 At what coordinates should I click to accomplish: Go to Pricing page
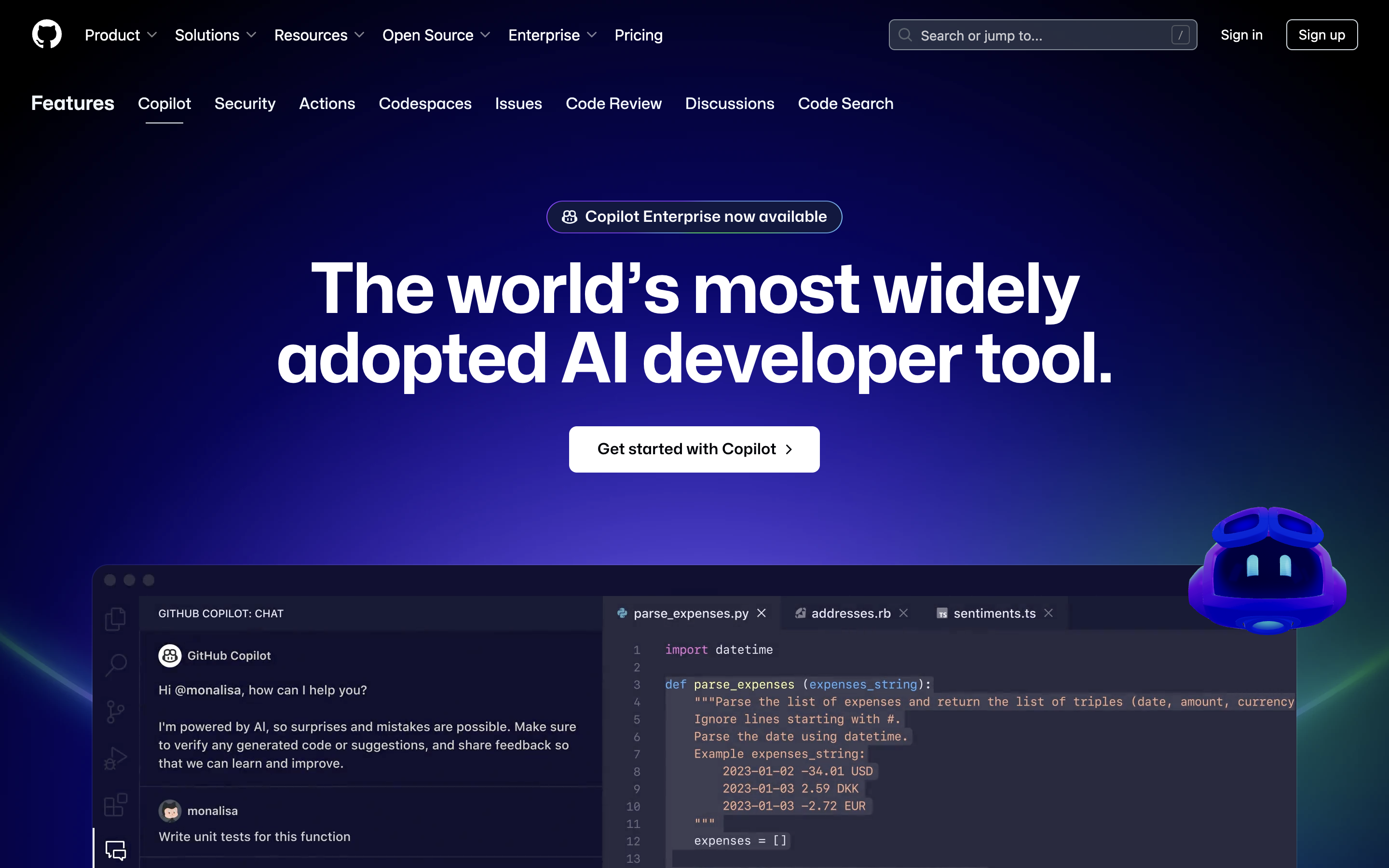coord(638,35)
